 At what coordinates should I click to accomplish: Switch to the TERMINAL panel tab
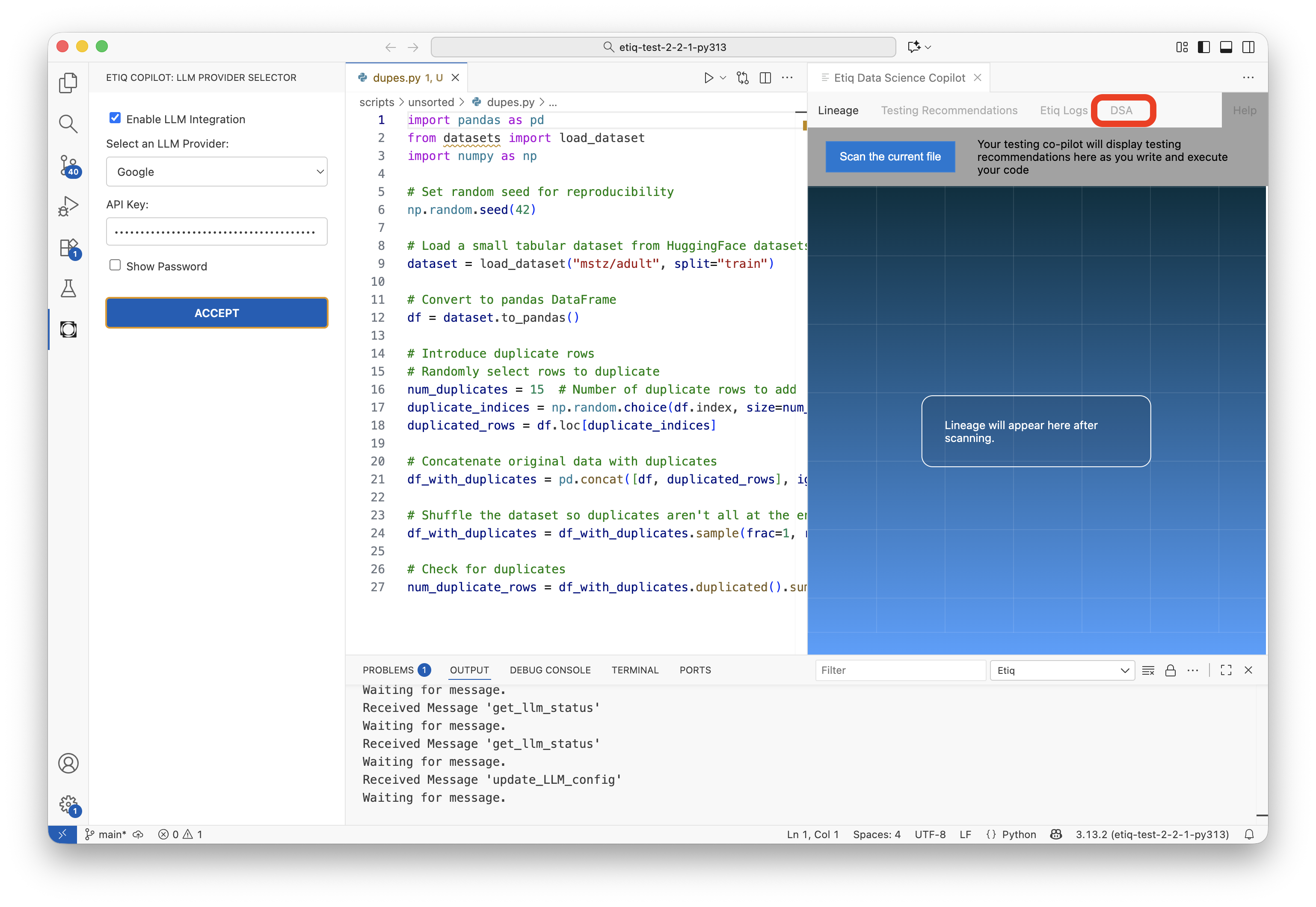[x=635, y=670]
